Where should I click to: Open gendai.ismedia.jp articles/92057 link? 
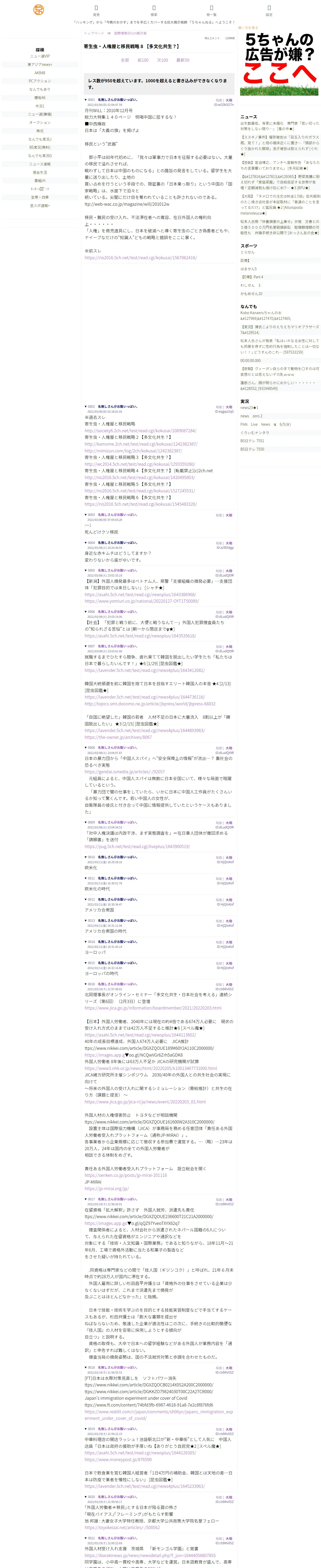(125, 772)
